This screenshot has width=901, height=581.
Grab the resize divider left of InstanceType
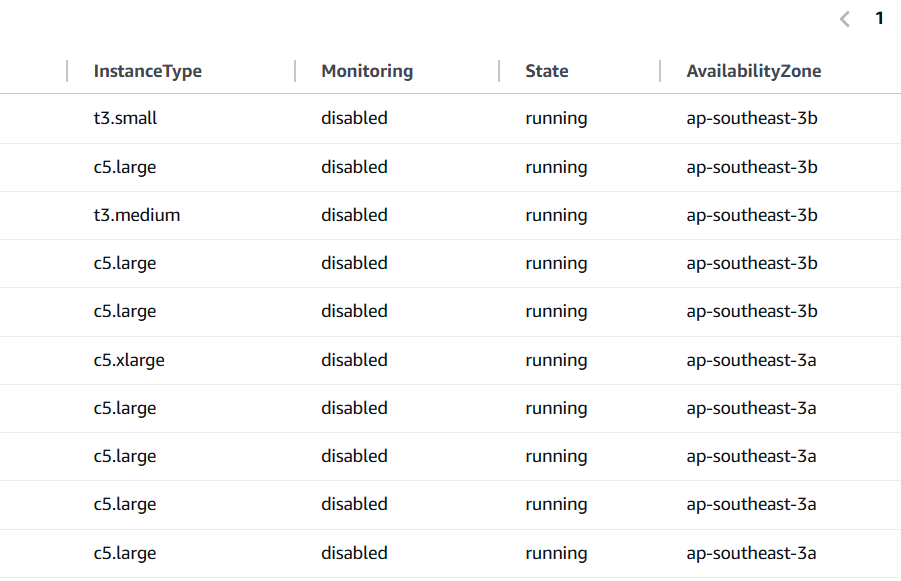coord(67,71)
